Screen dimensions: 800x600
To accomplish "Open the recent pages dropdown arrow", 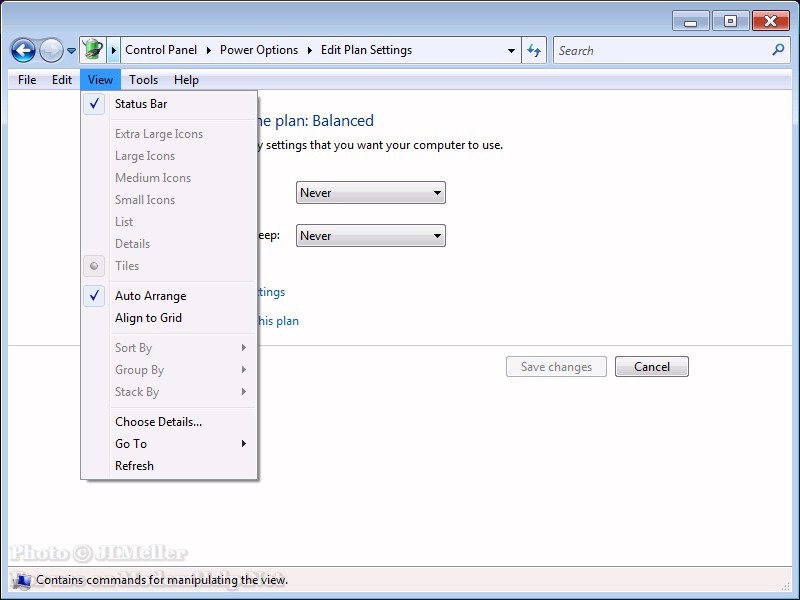I will click(x=71, y=51).
